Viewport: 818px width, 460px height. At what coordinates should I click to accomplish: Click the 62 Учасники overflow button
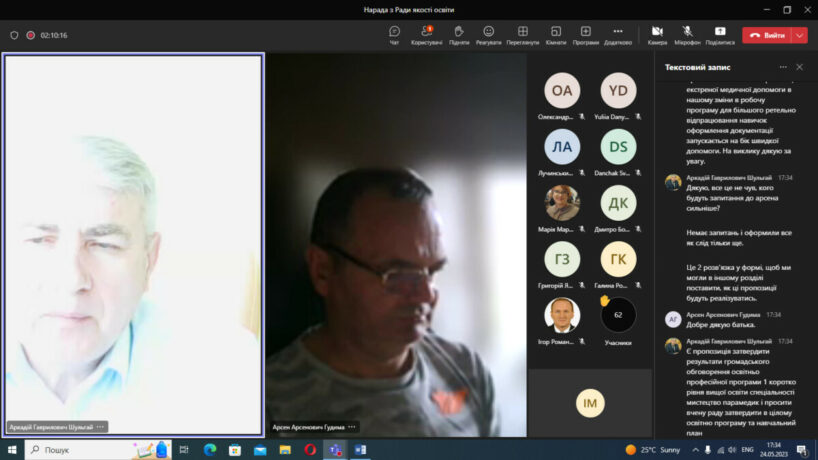618,315
